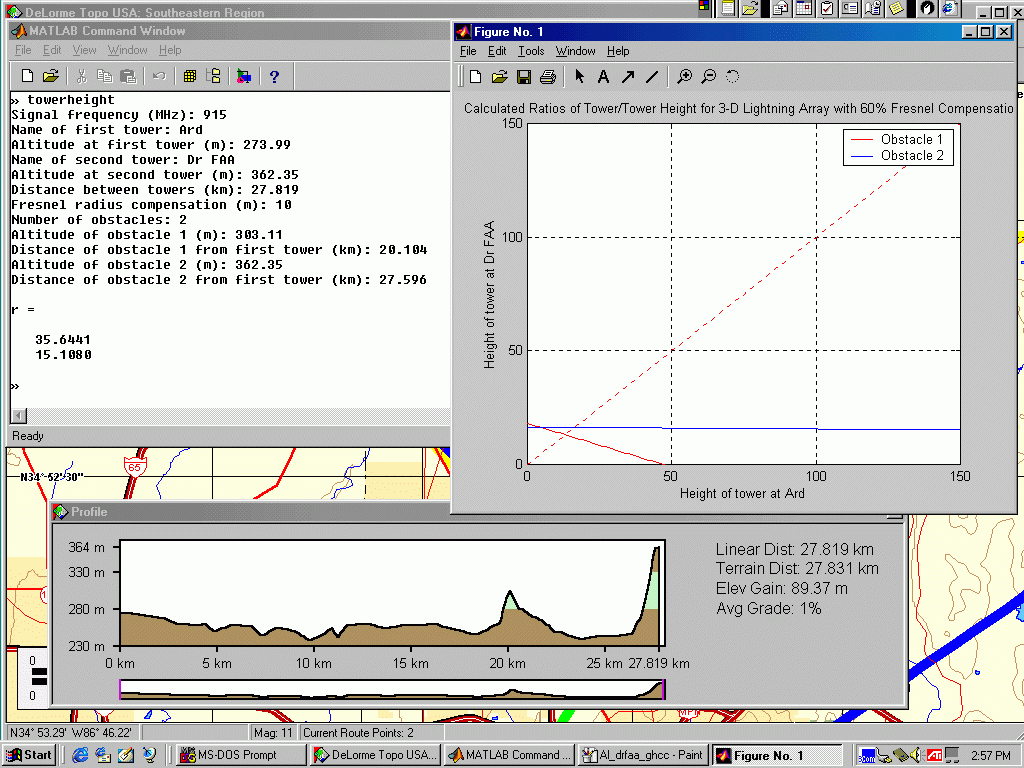The image size is (1024, 768).
Task: Select the Add Line tool in figure toolbar
Action: coord(652,77)
